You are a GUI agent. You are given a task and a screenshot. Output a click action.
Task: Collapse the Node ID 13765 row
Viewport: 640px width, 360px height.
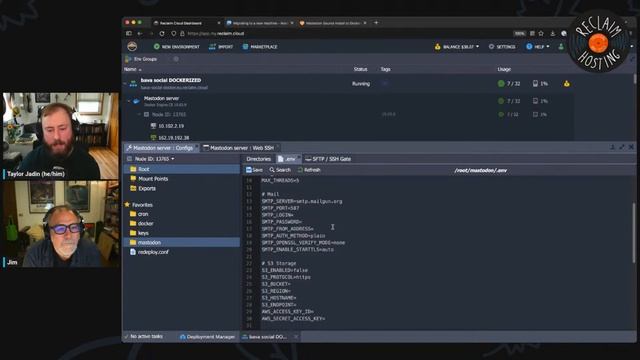click(140, 115)
